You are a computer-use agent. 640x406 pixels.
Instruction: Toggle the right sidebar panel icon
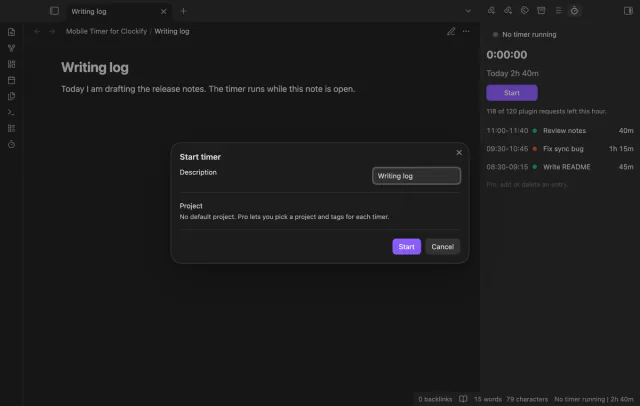628,11
